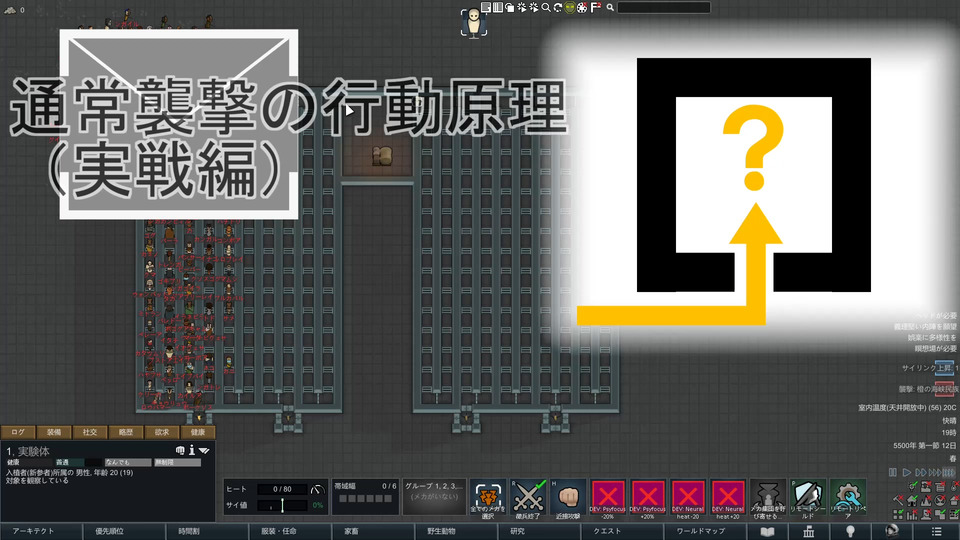Adjust the サイ値 psyfocus target slider
This screenshot has height=540, width=960.
pos(282,505)
